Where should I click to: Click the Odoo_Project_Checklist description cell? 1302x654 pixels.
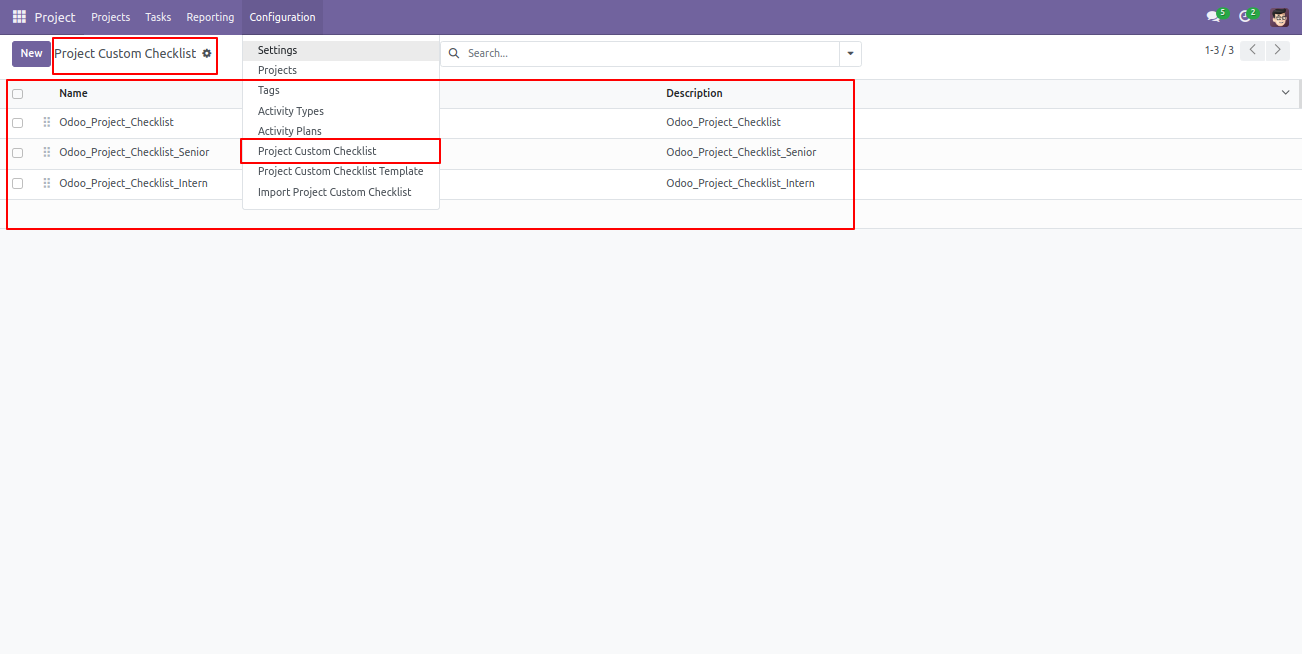point(723,122)
